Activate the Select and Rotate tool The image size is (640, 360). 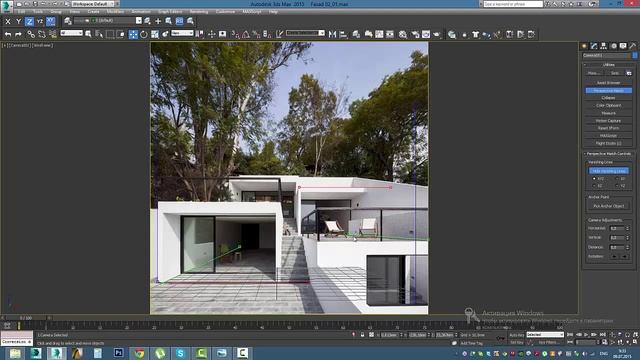tap(144, 35)
